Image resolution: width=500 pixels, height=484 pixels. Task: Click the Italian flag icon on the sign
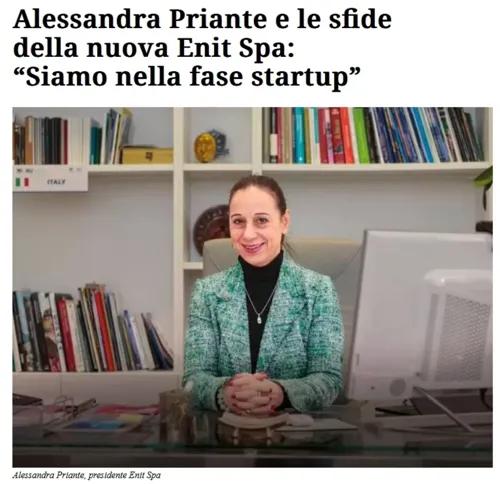[22, 182]
